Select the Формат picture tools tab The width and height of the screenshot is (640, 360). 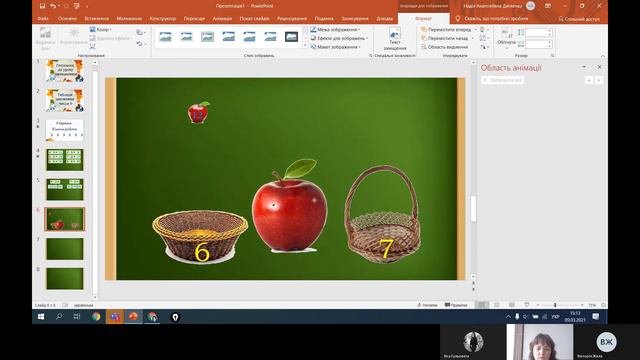tap(423, 19)
